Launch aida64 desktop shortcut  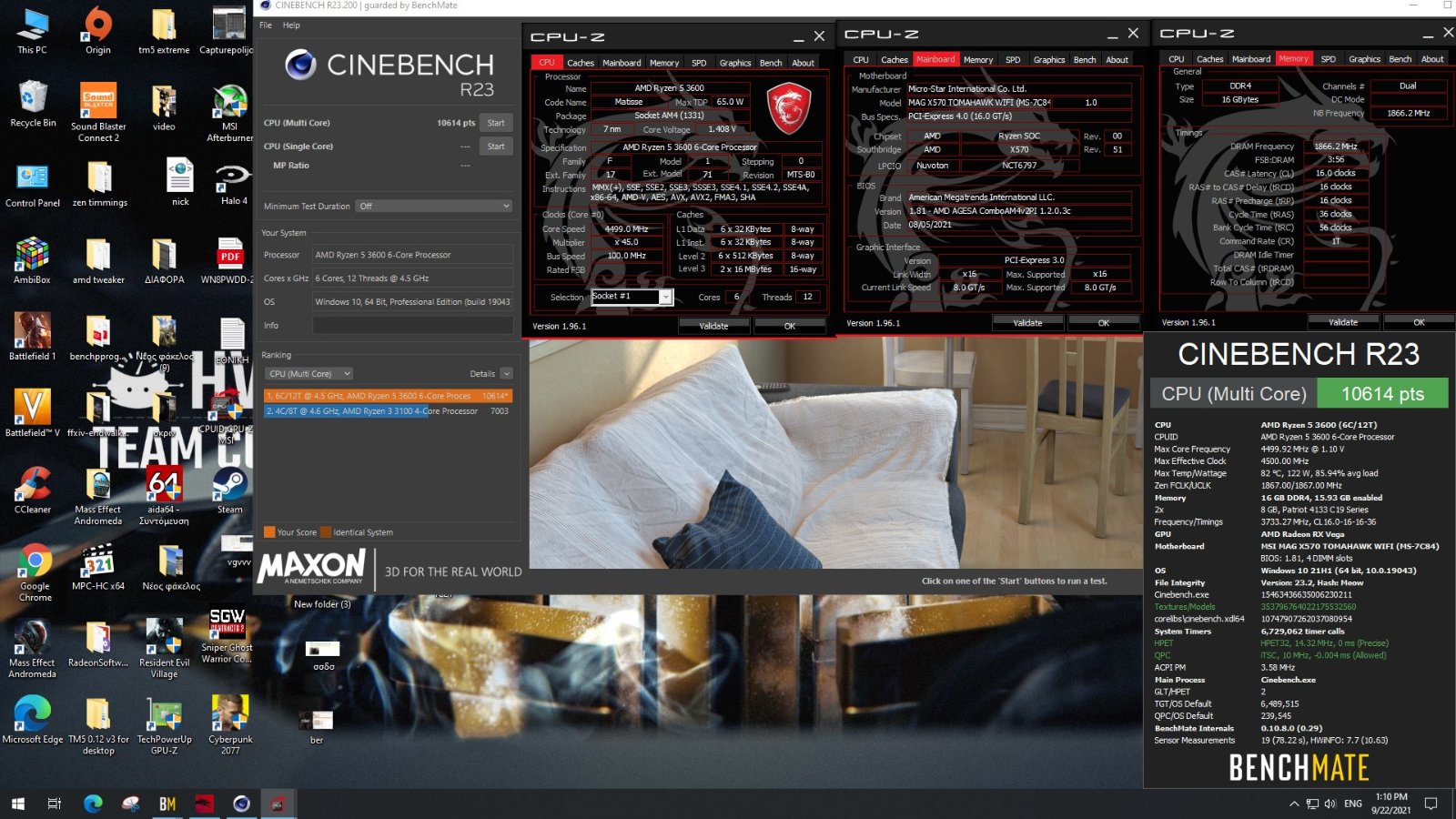click(x=164, y=496)
